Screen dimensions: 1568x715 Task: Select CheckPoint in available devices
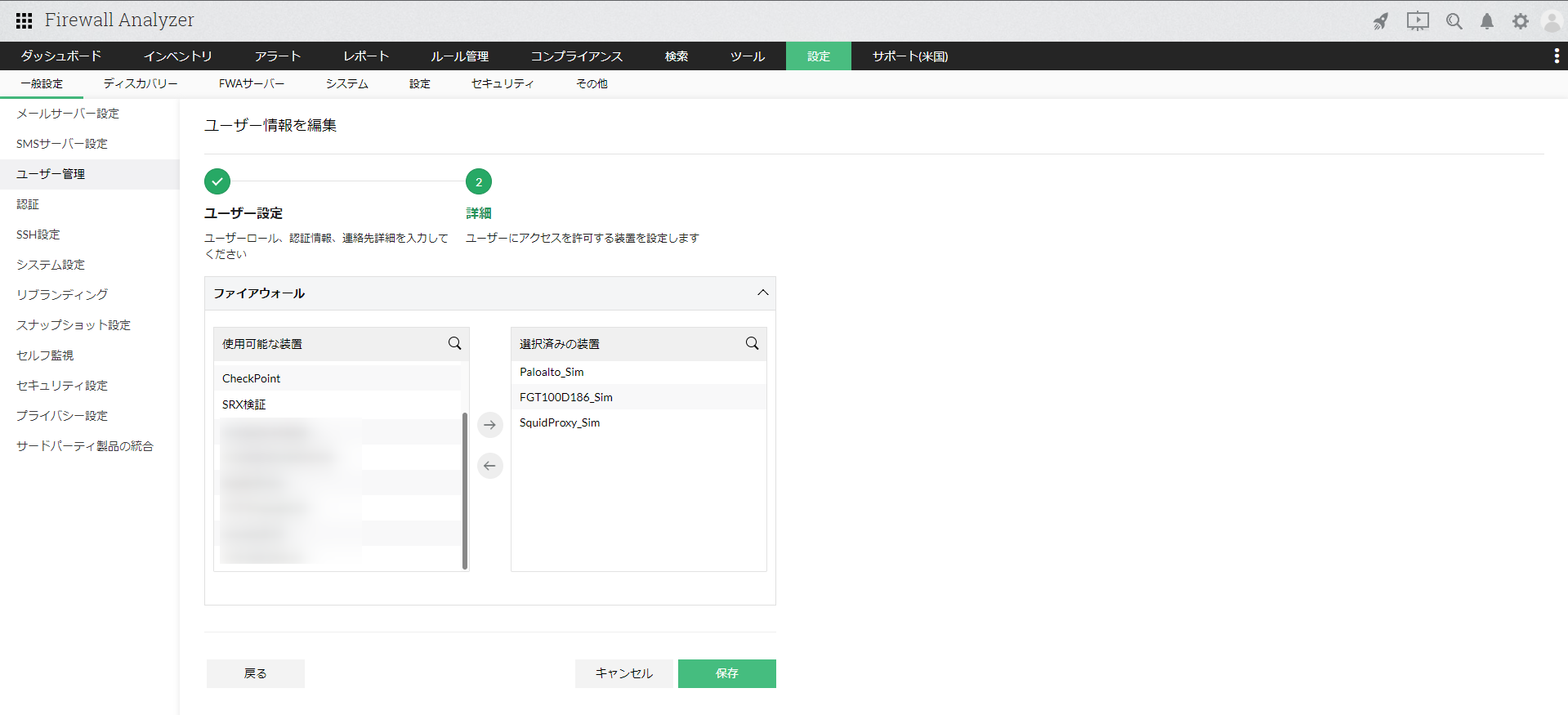pos(338,378)
